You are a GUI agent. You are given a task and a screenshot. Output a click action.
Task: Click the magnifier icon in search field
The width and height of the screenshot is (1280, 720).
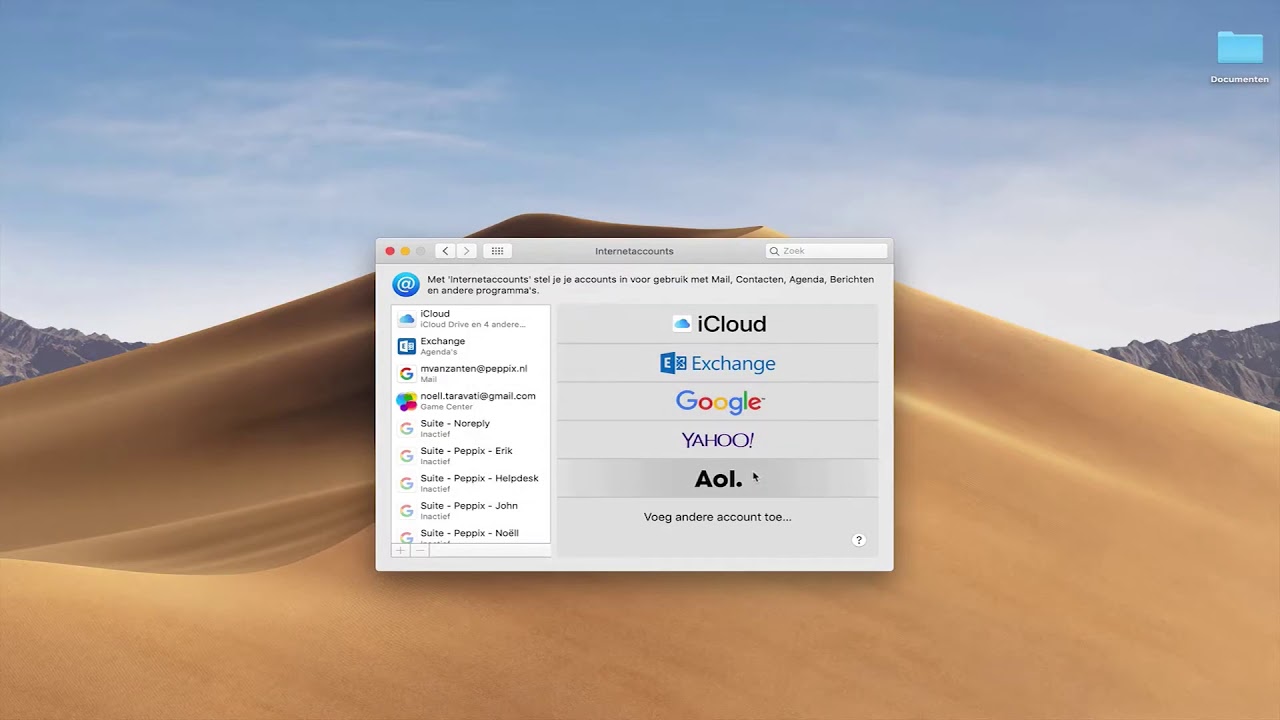(774, 251)
